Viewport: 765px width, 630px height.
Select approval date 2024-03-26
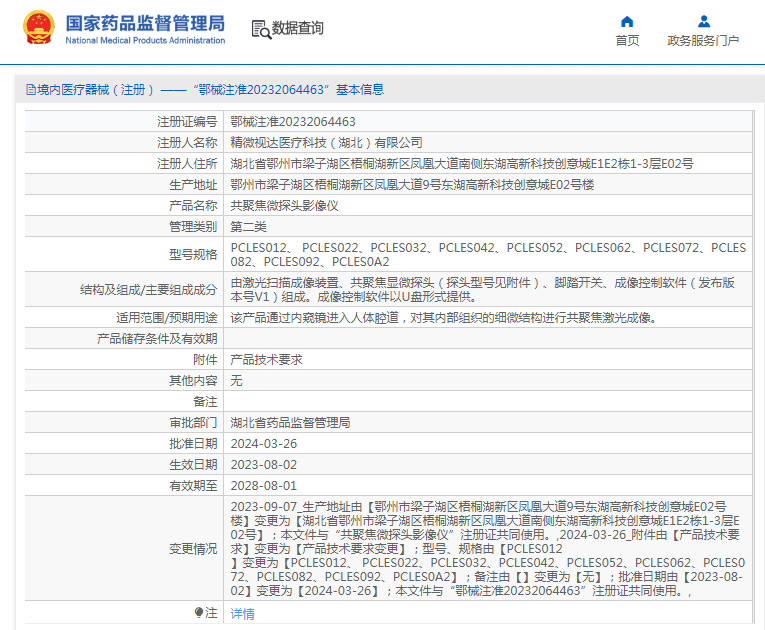263,443
